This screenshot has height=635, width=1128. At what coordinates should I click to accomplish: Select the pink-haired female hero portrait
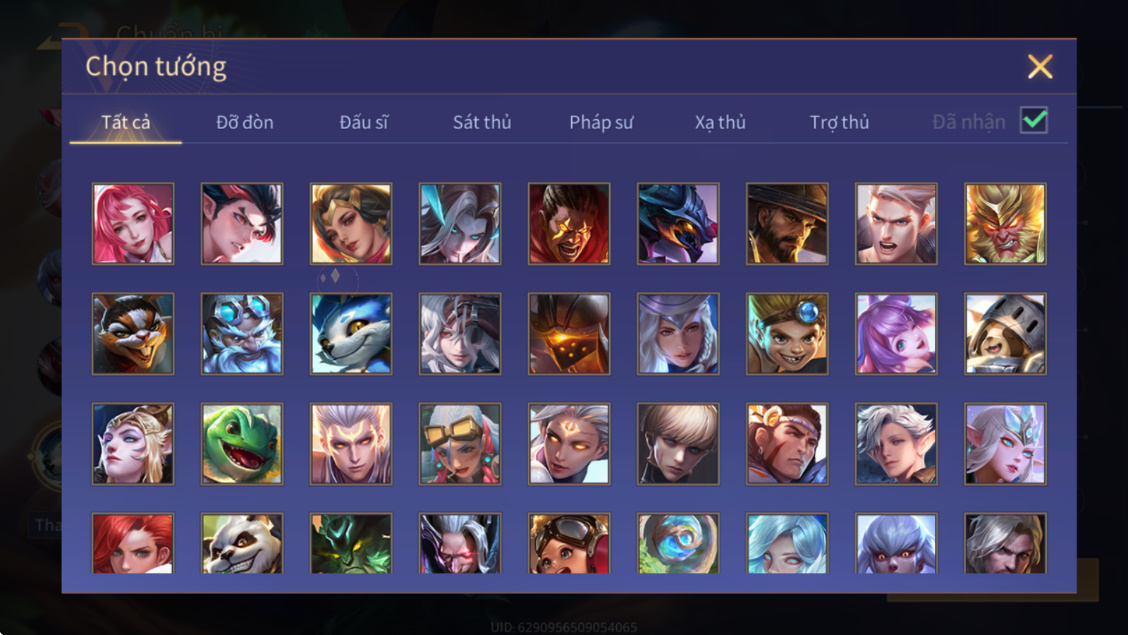(133, 224)
